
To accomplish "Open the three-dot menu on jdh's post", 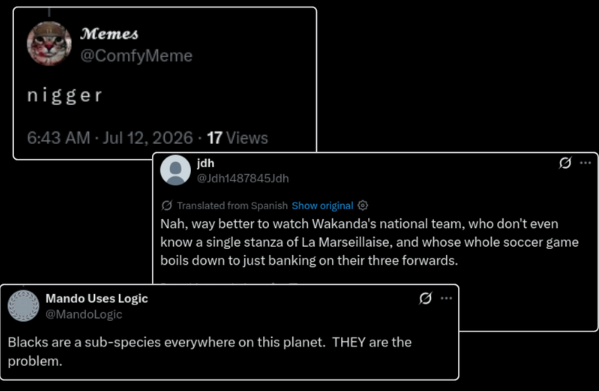I will 586,163.
